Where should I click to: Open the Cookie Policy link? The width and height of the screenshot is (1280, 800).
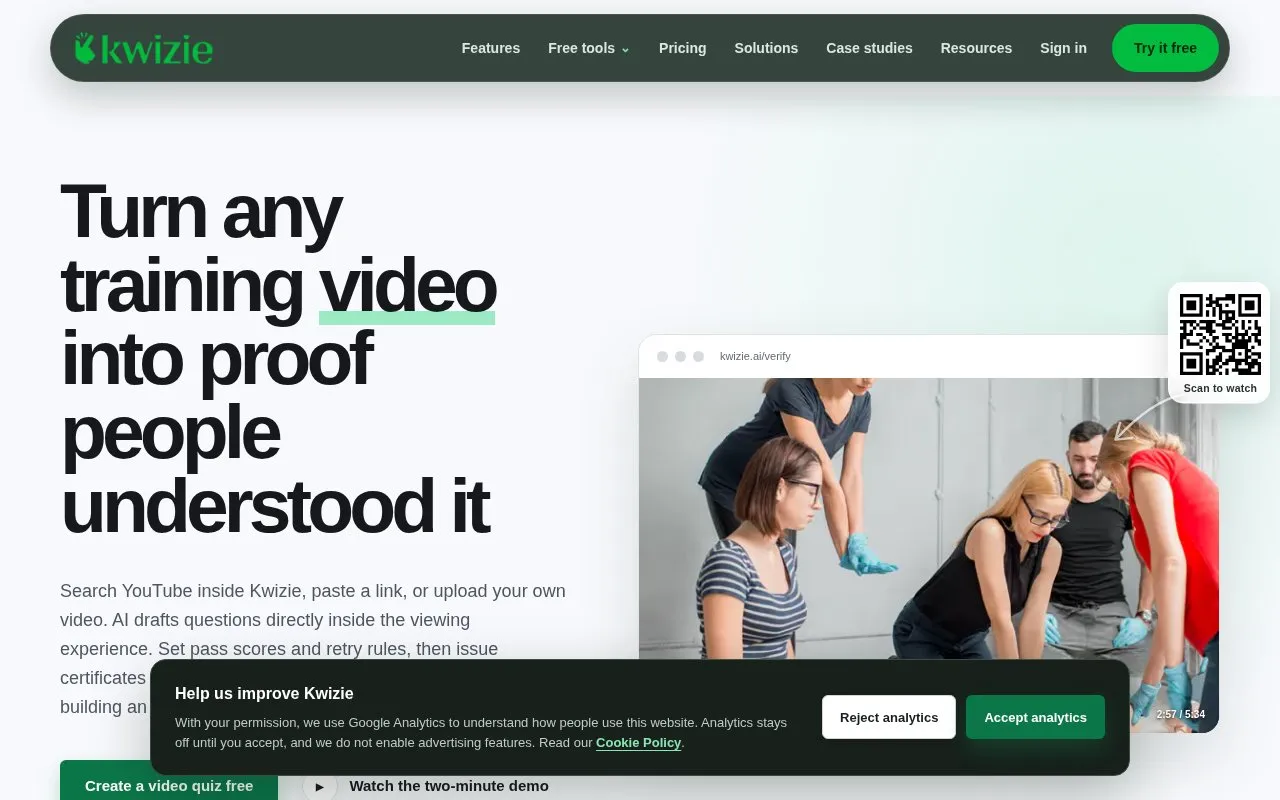click(x=638, y=743)
